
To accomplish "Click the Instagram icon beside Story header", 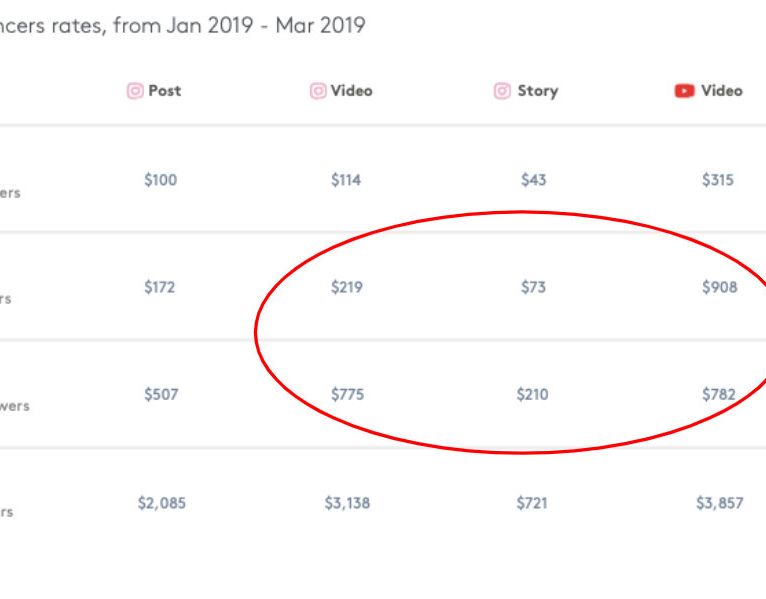I will click(x=502, y=91).
